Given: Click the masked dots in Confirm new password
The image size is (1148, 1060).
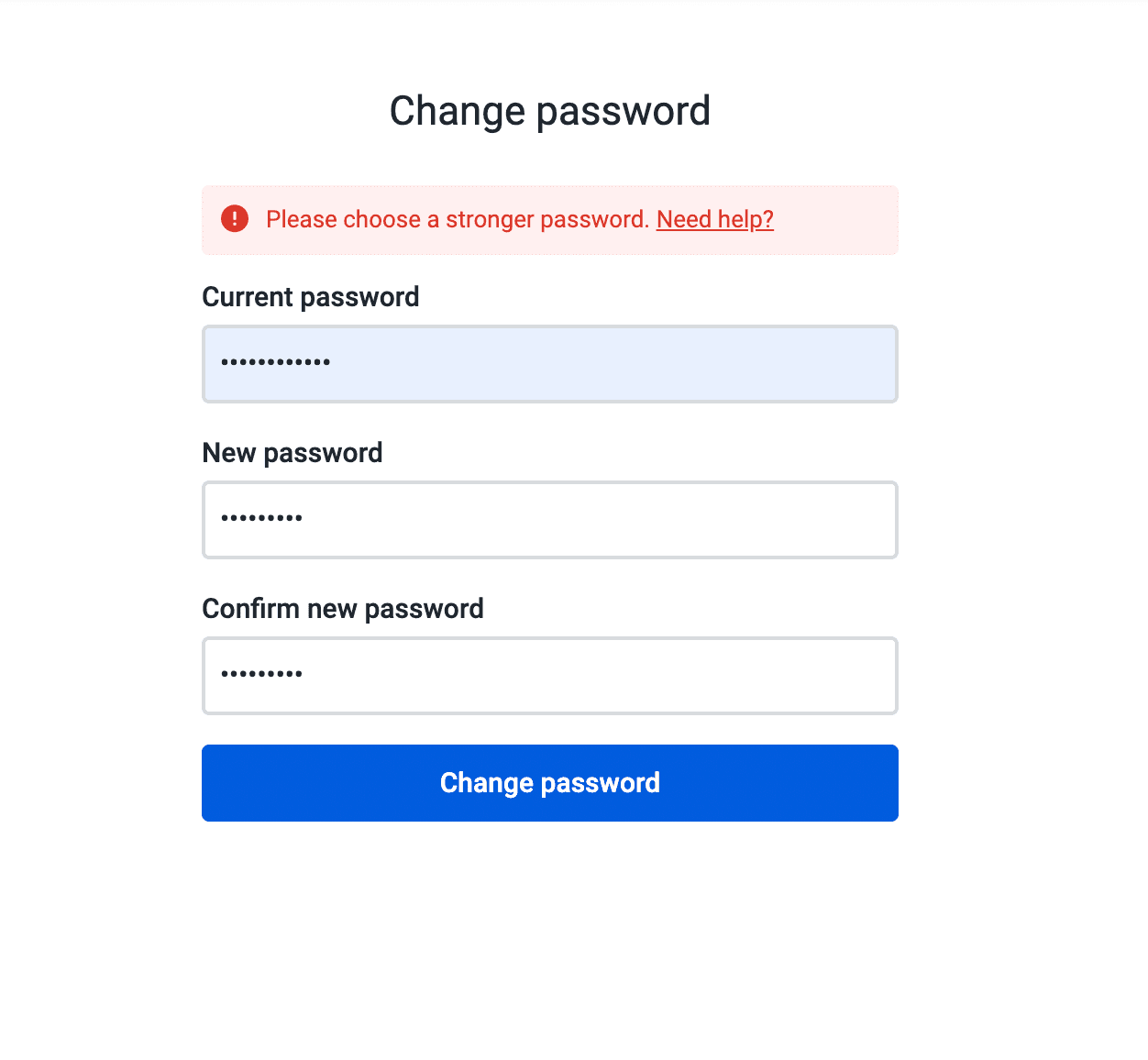Looking at the screenshot, I should tap(261, 675).
